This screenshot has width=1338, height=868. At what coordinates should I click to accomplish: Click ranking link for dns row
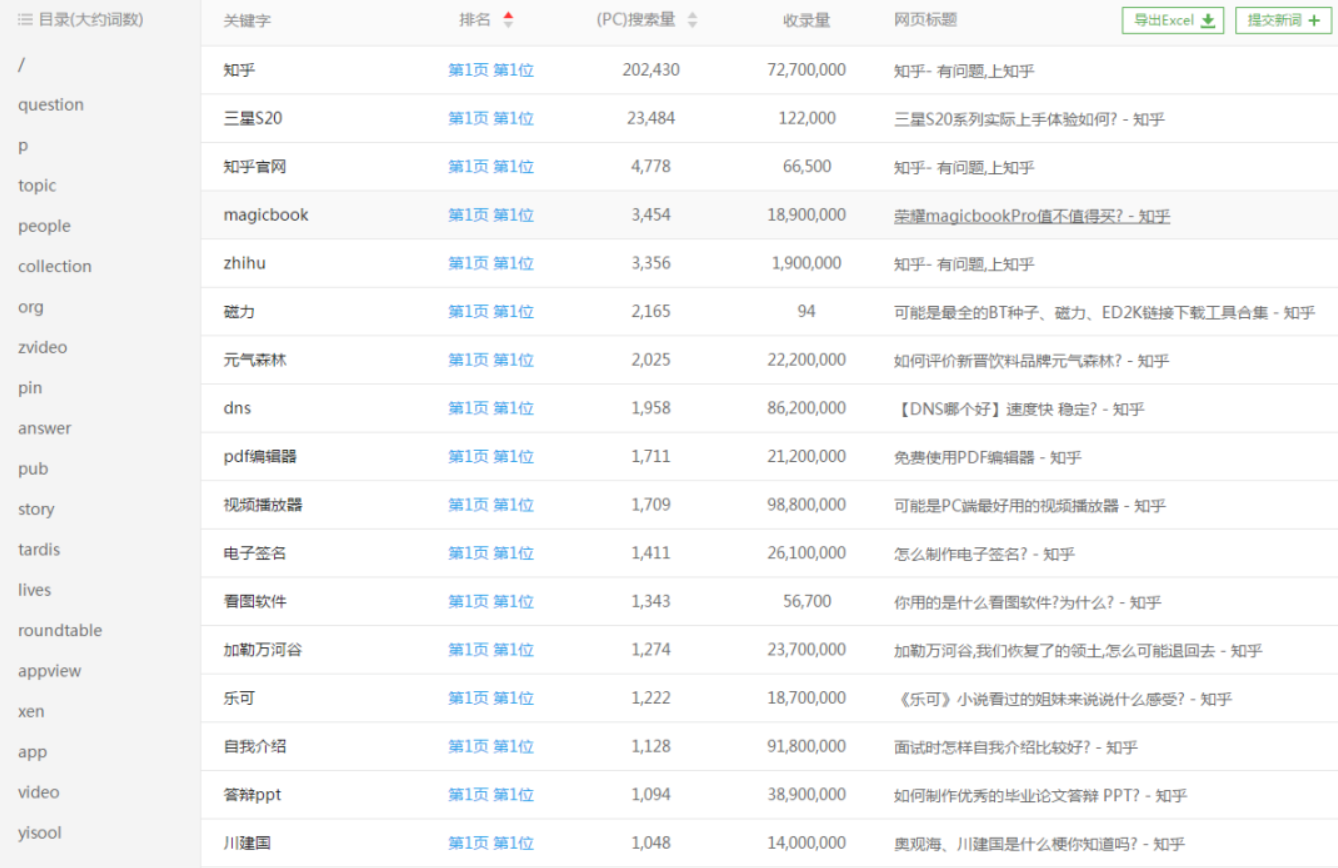coord(491,408)
